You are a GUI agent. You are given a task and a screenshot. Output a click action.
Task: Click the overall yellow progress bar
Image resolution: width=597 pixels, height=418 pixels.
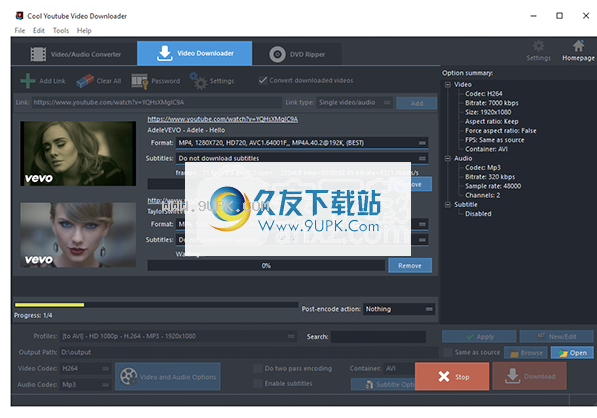tap(156, 305)
